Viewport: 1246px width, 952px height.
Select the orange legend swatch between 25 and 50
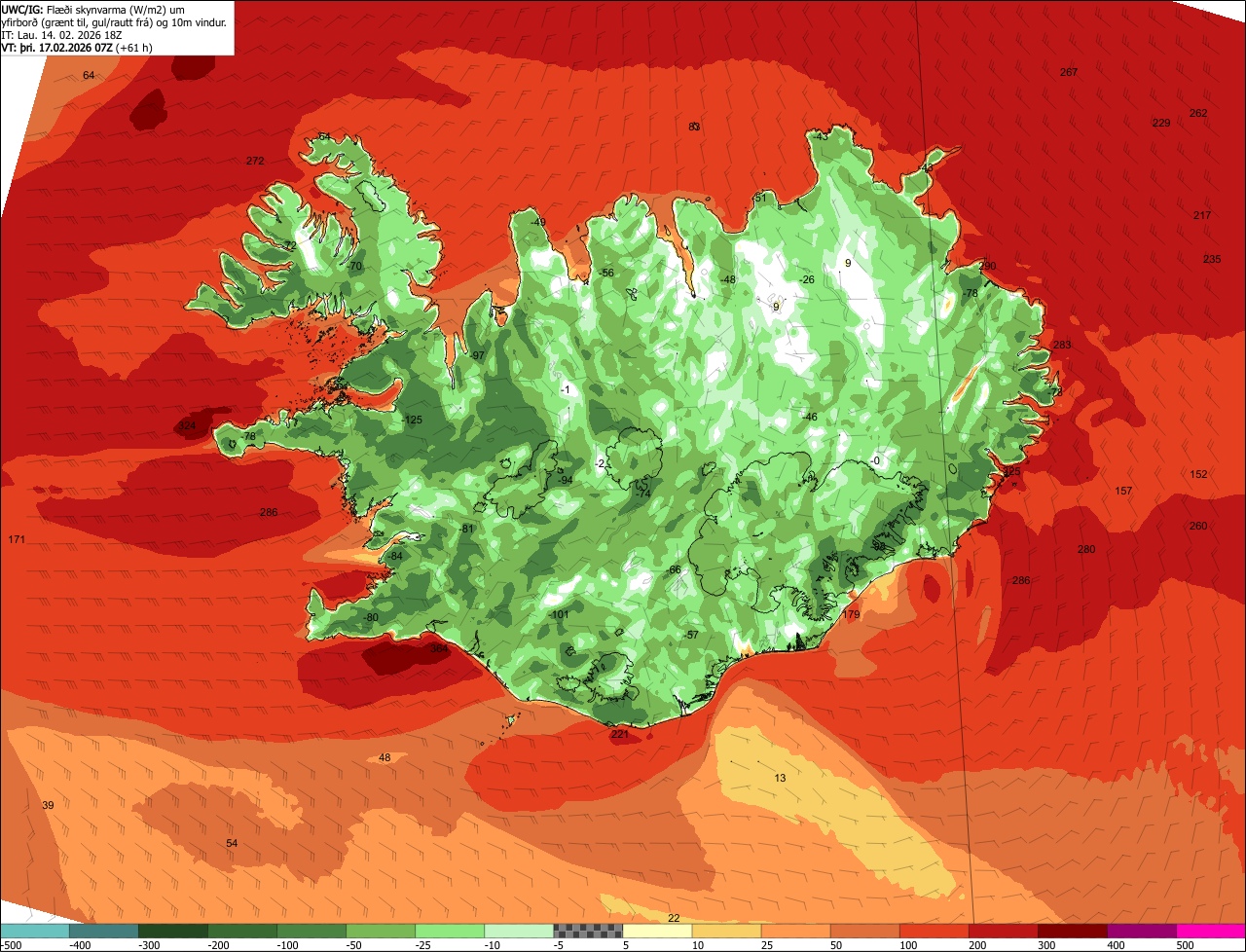[x=796, y=931]
